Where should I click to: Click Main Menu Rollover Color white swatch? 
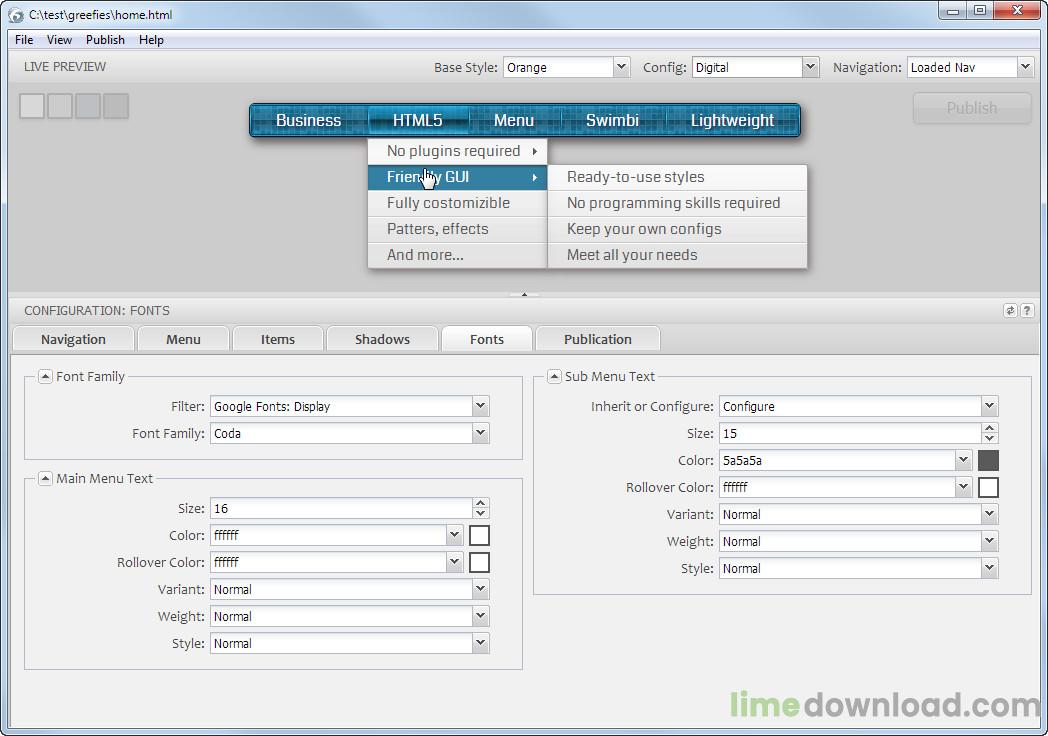pyautogui.click(x=479, y=563)
